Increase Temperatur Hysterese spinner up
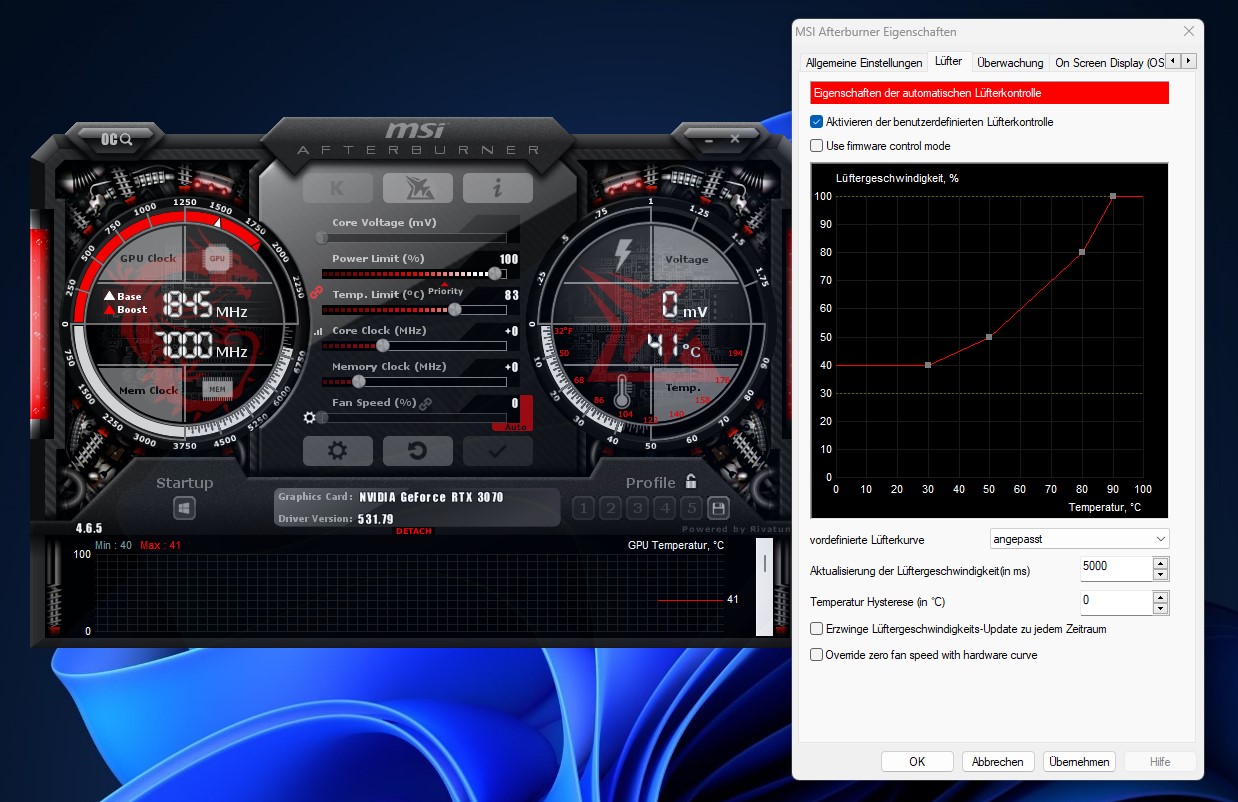The width and height of the screenshot is (1238, 802). (1160, 597)
